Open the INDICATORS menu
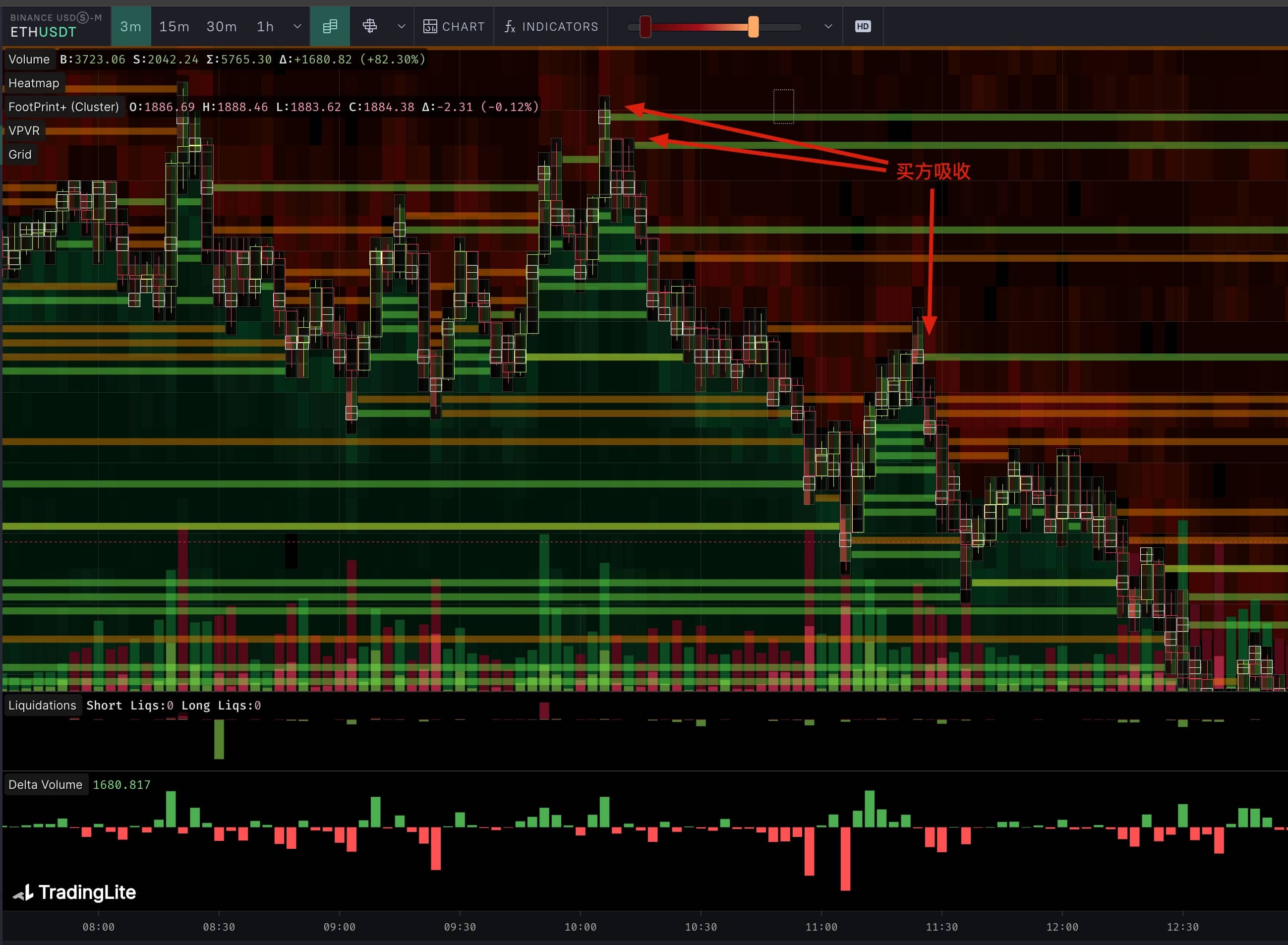 tap(551, 26)
